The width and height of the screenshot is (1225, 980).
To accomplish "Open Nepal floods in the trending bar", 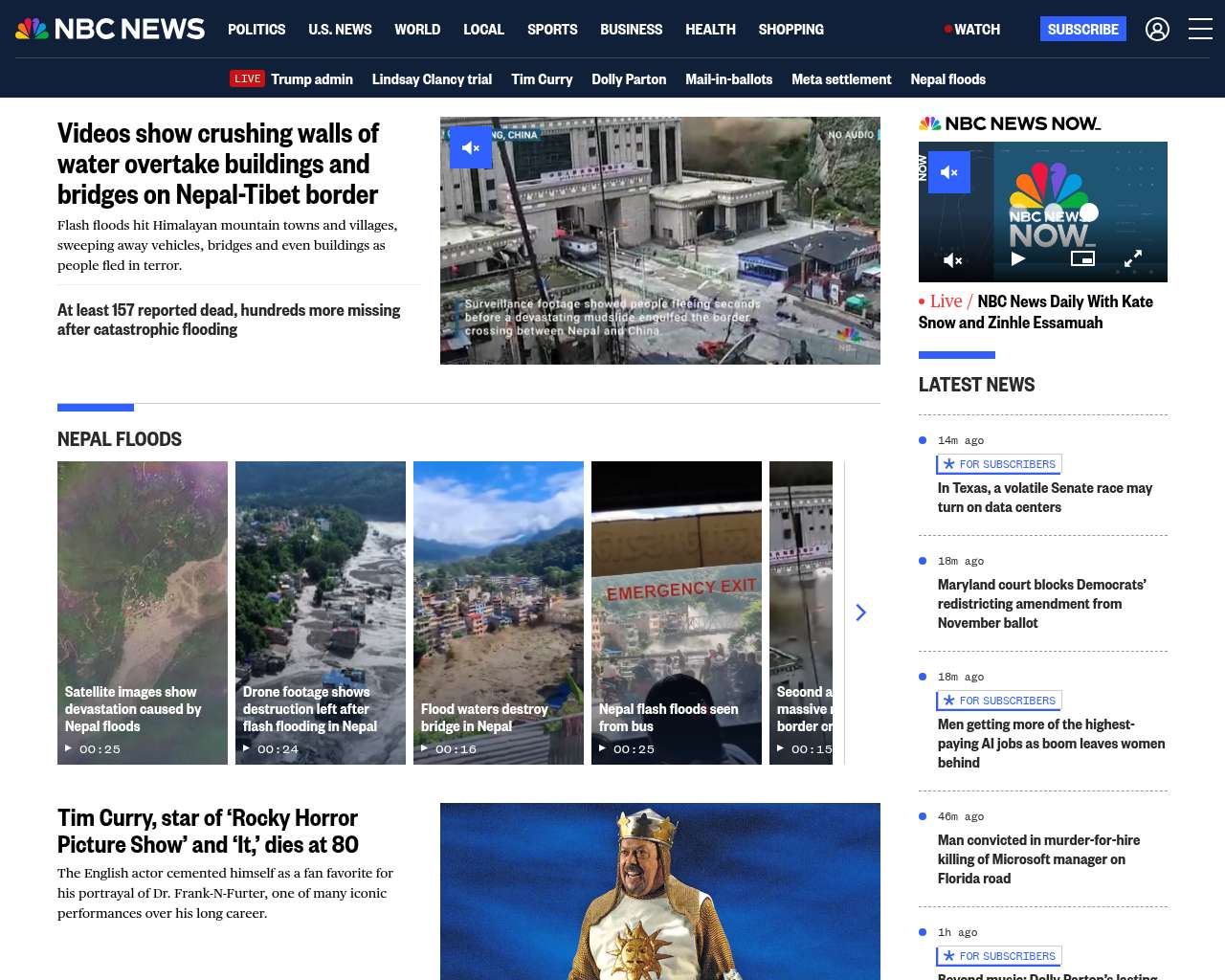I will 947,79.
